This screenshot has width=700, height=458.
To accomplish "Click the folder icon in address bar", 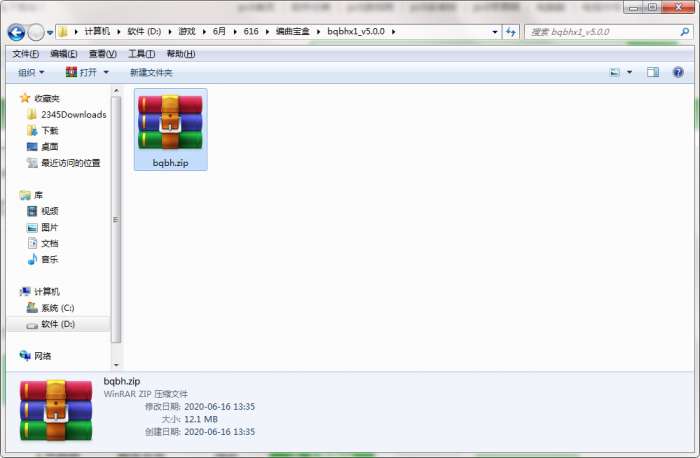I will pyautogui.click(x=63, y=32).
